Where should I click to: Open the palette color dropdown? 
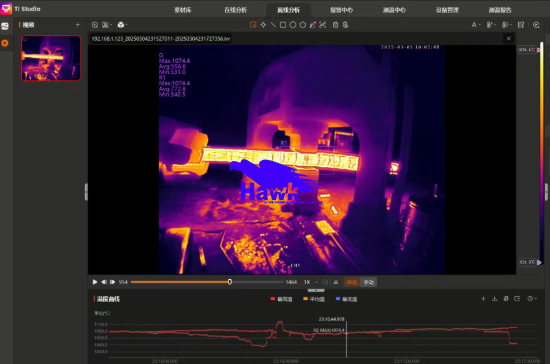tap(122, 25)
